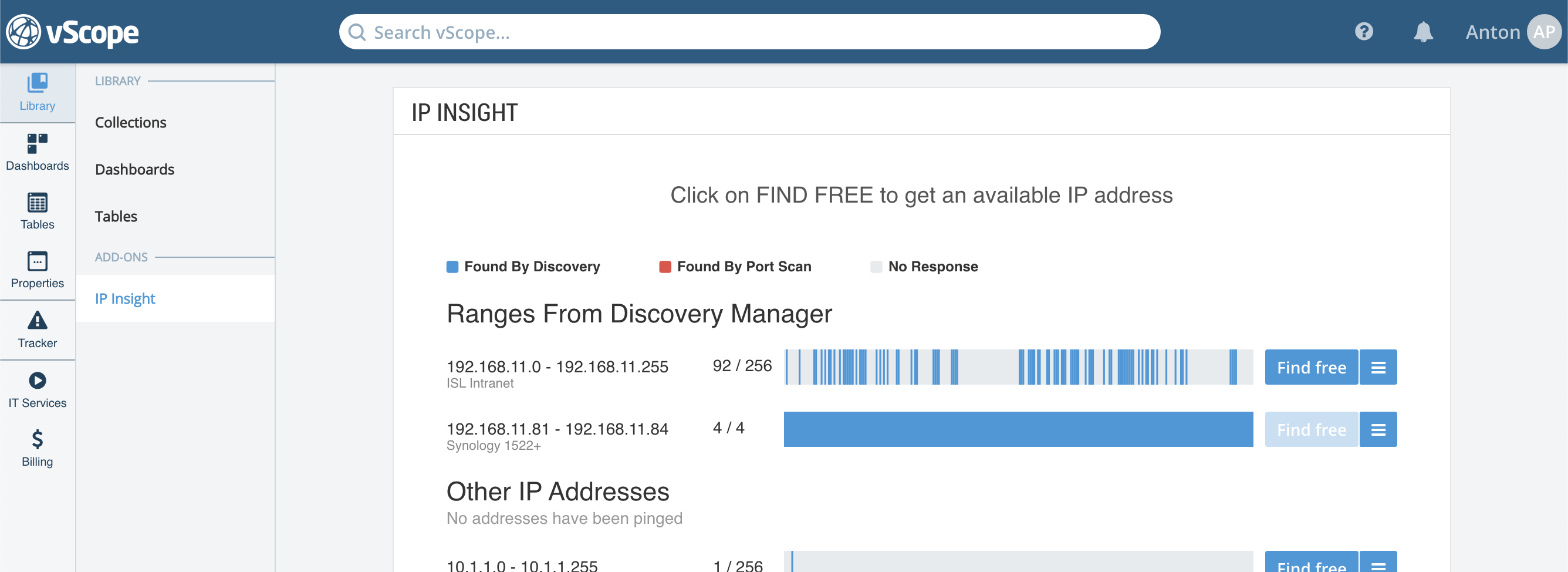
Task: Click the 92 / 256 count
Action: pos(742,365)
